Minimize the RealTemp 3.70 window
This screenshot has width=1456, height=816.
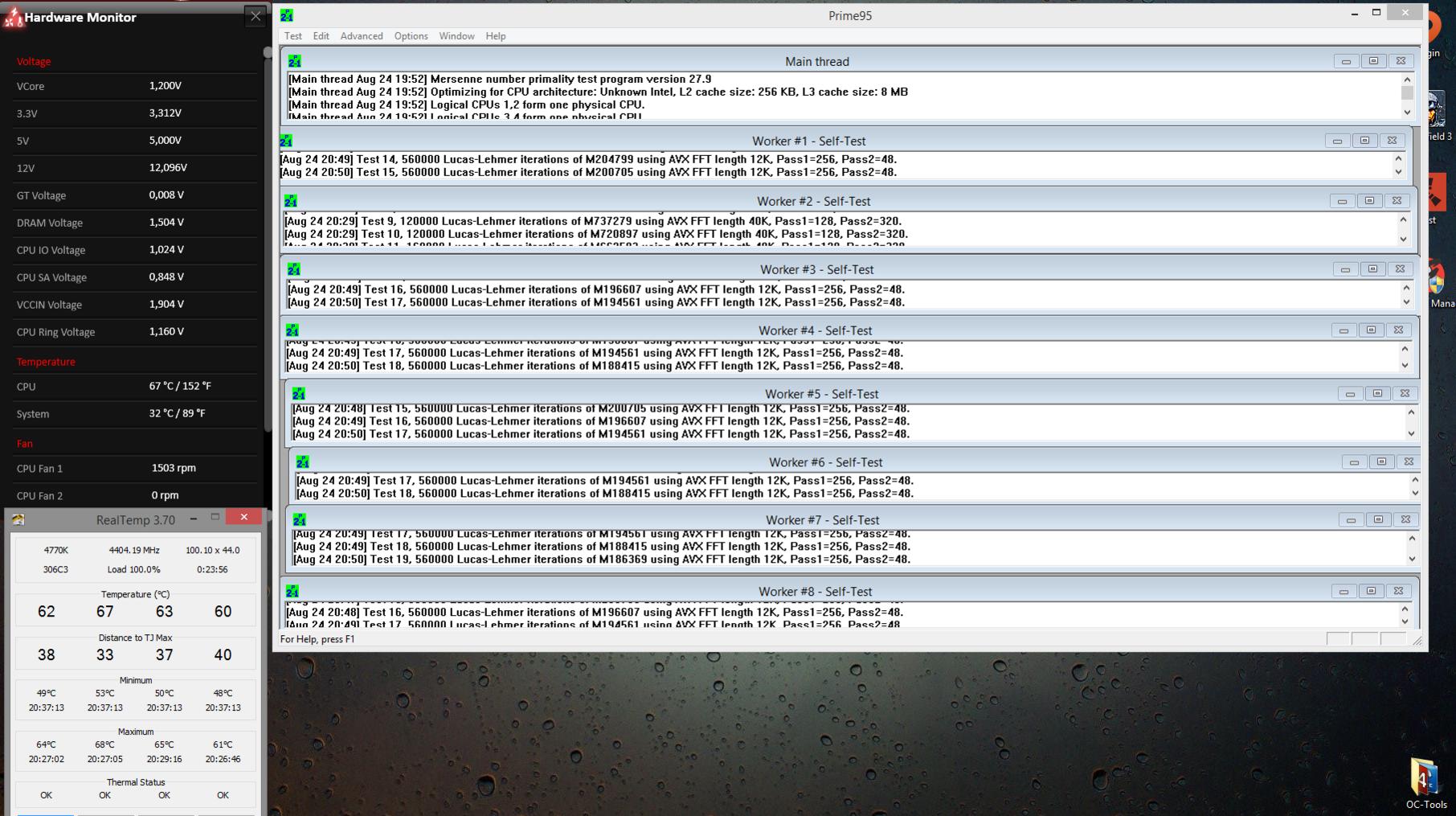coord(194,519)
